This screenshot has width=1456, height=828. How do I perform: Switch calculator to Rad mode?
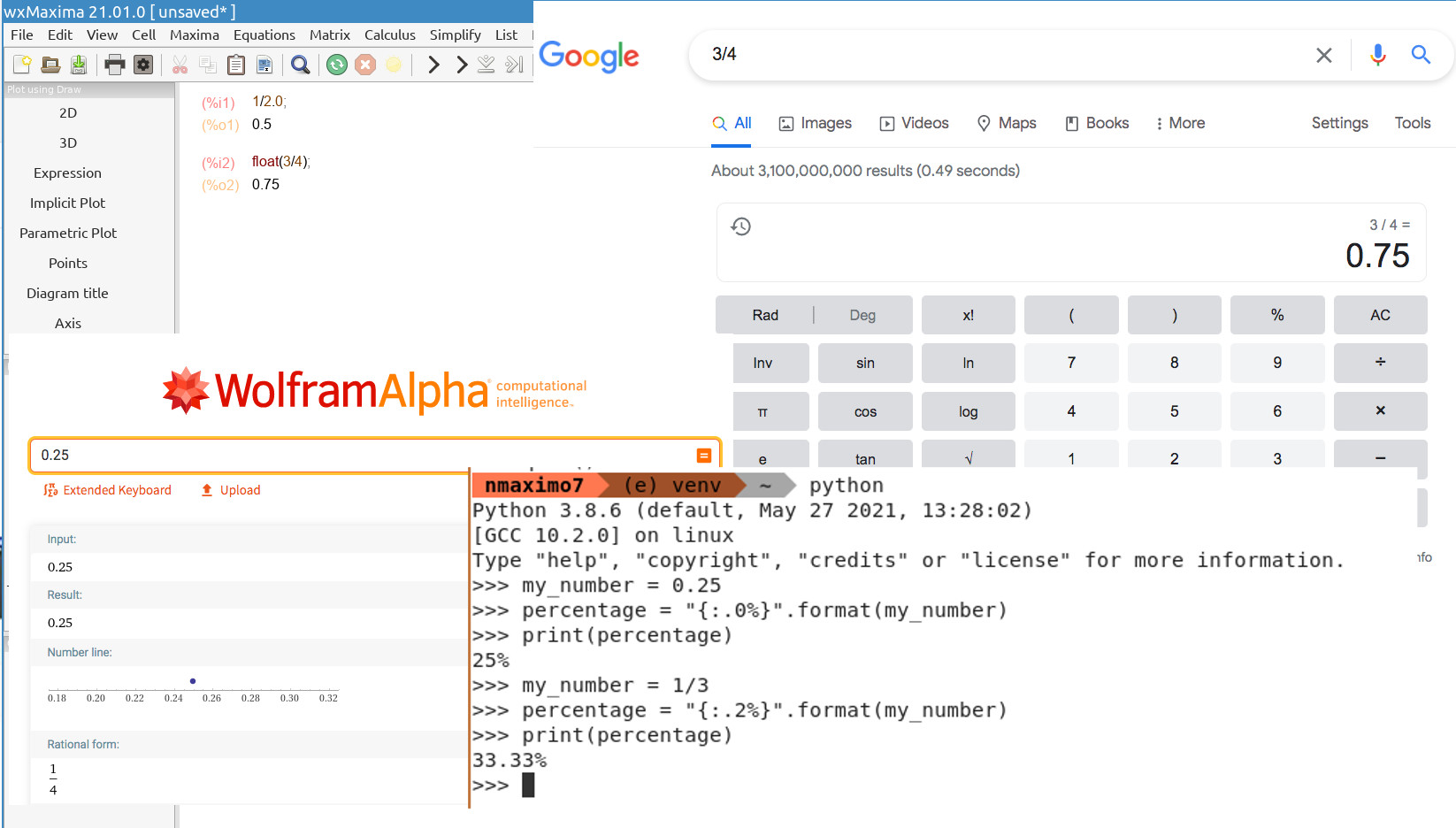click(765, 315)
